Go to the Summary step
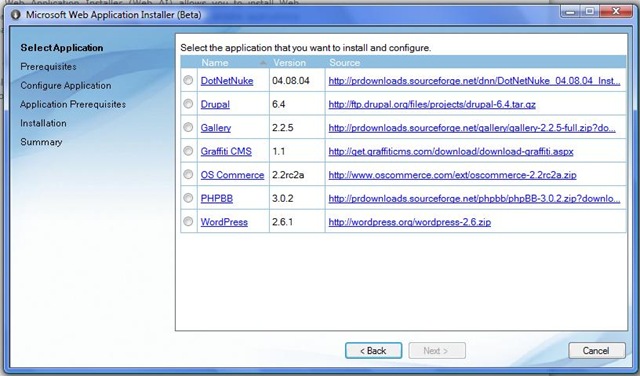This screenshot has height=376, width=640. click(x=41, y=142)
